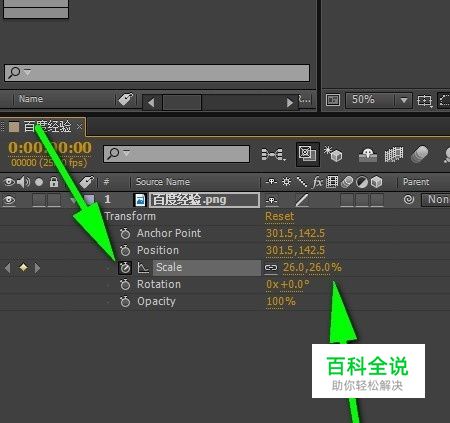The width and height of the screenshot is (450, 423).
Task: Click the viewer safe zones grid icon
Action: click(x=425, y=100)
